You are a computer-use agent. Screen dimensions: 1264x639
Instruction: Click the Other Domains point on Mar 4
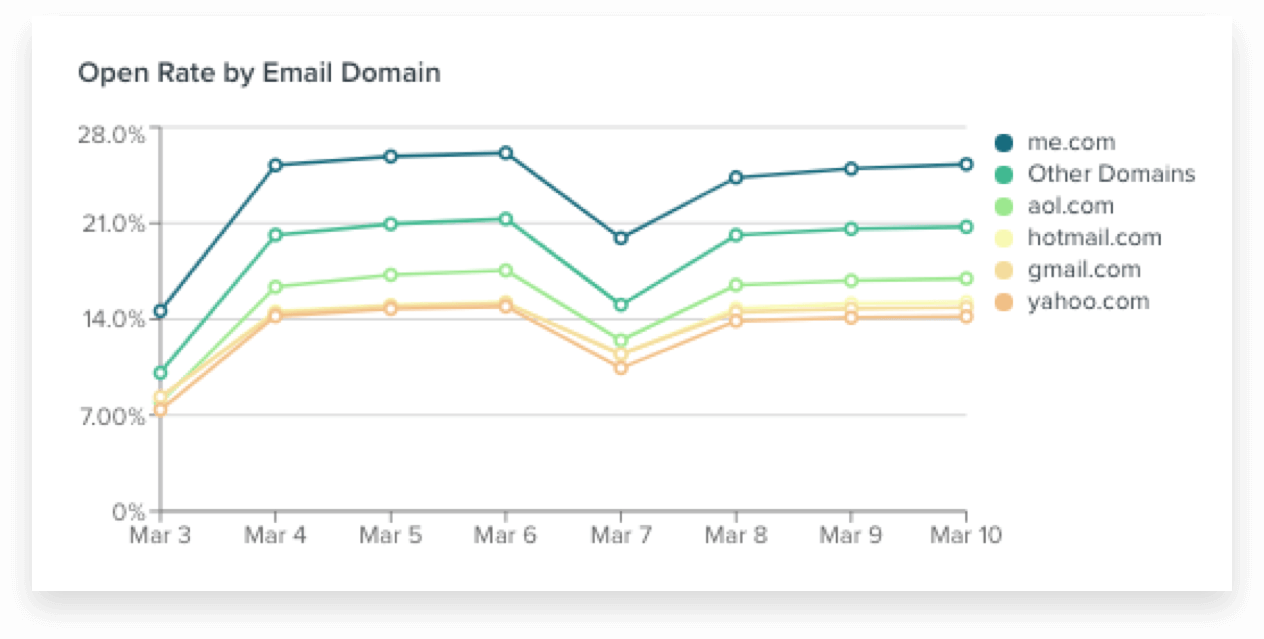(275, 235)
